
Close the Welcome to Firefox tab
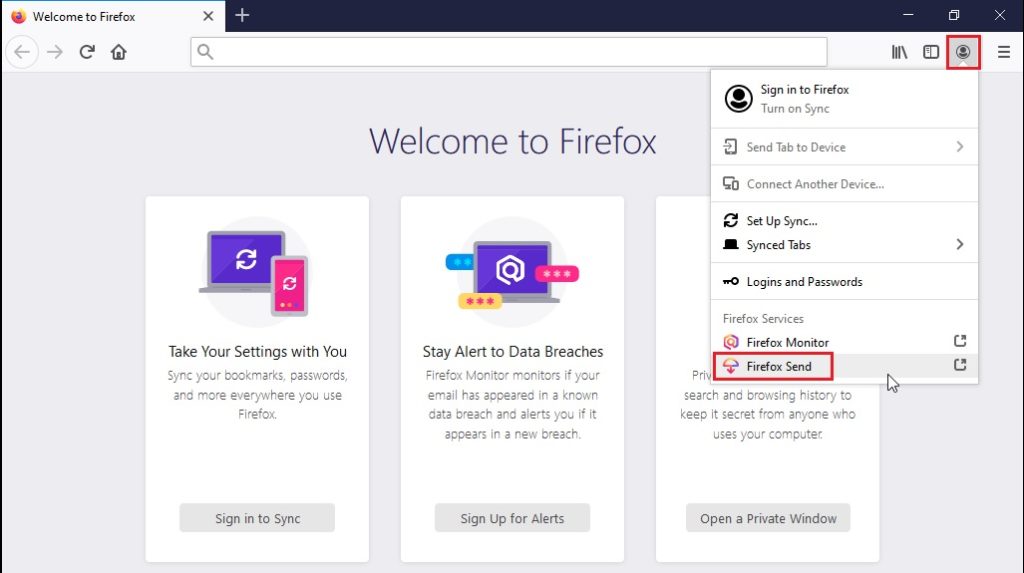(x=208, y=16)
